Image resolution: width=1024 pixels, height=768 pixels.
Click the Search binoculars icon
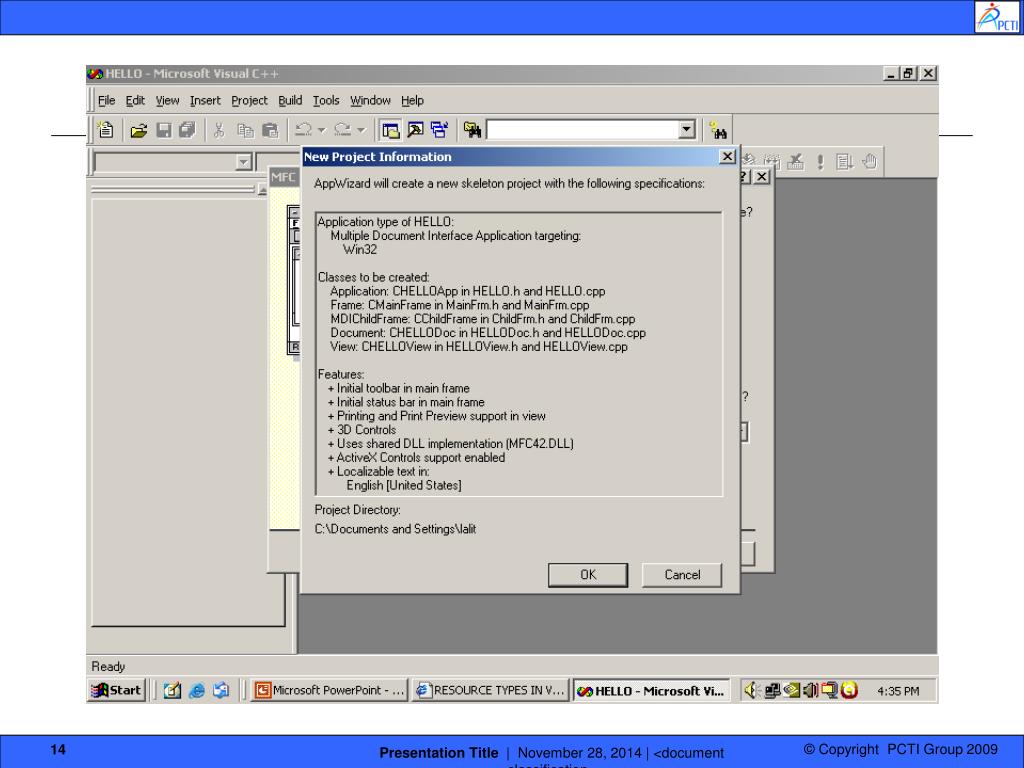(718, 131)
